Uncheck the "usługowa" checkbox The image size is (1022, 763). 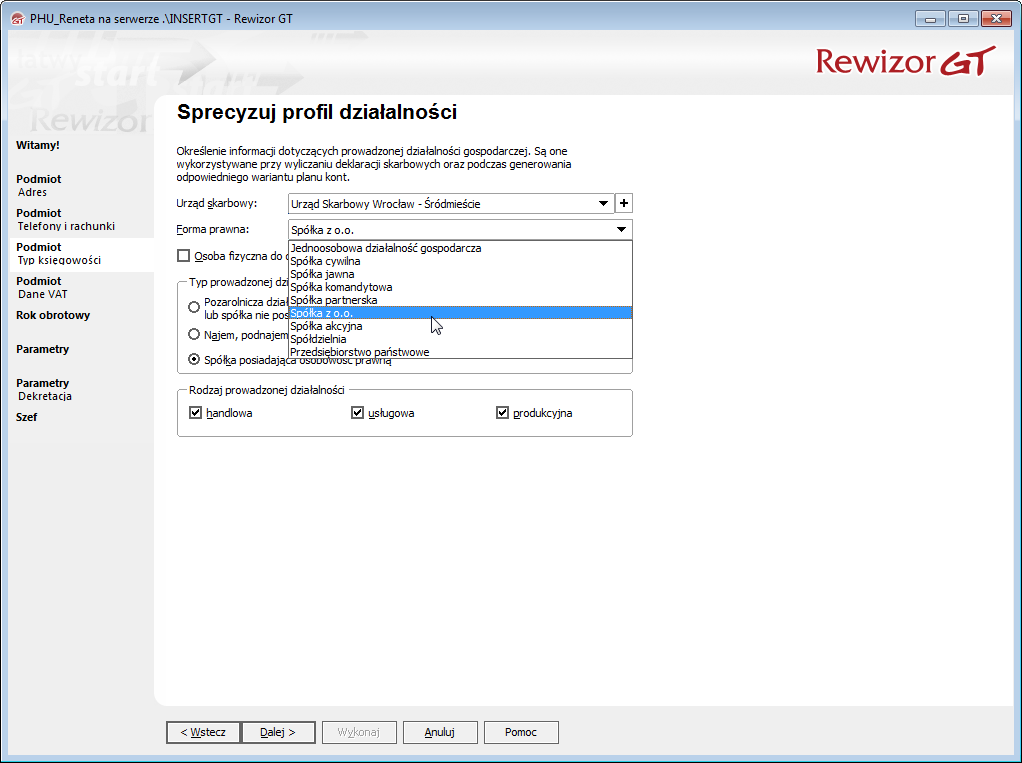pyautogui.click(x=357, y=412)
